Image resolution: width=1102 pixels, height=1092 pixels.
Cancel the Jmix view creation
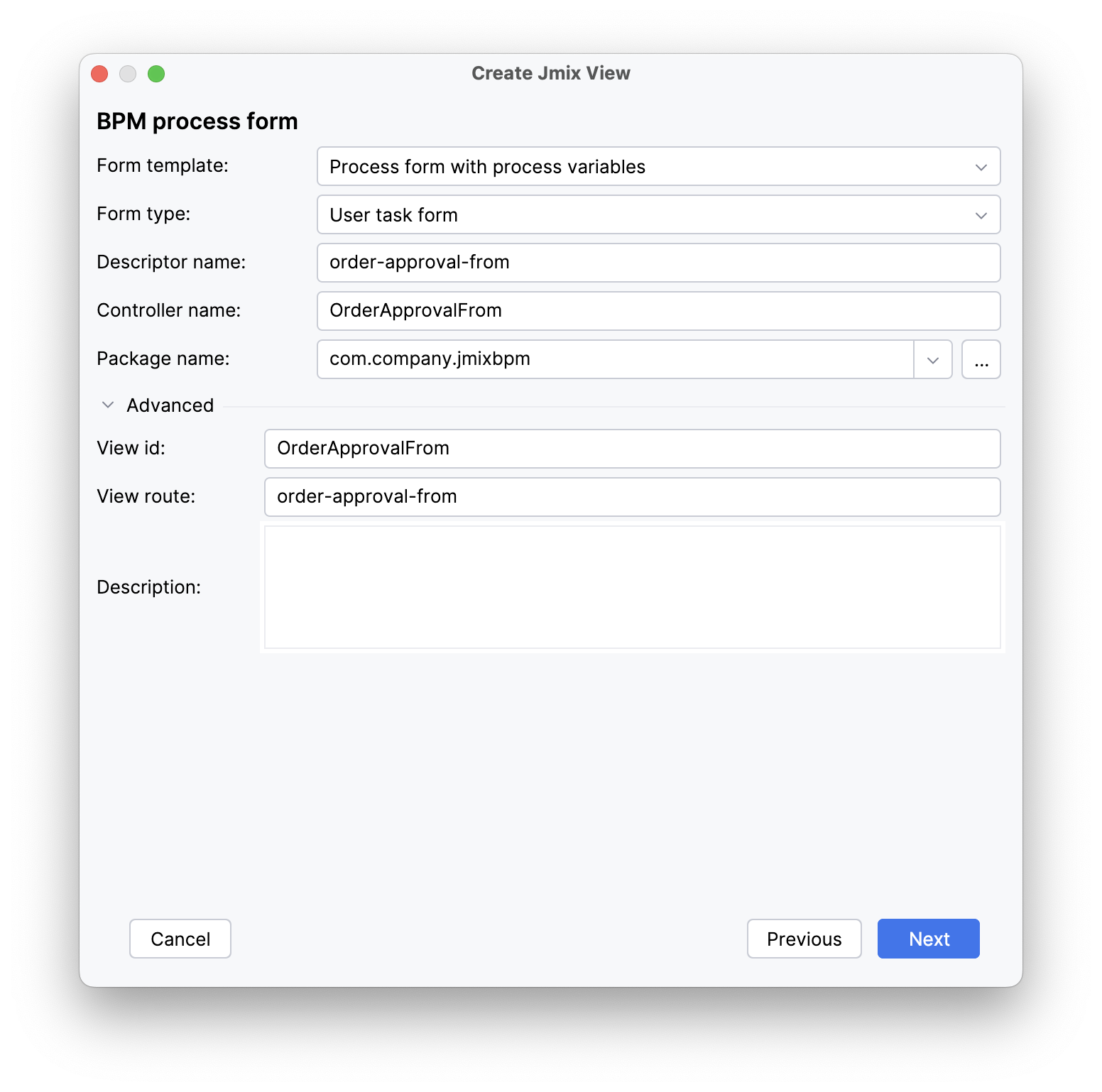point(180,939)
